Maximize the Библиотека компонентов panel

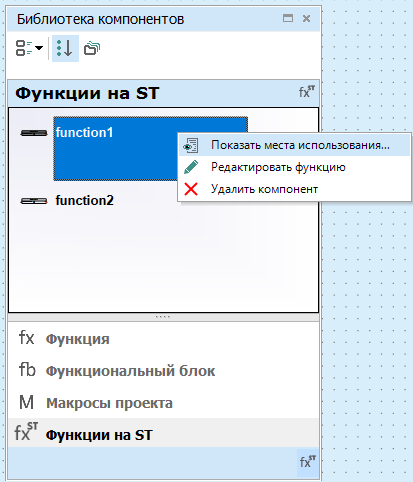pos(288,18)
